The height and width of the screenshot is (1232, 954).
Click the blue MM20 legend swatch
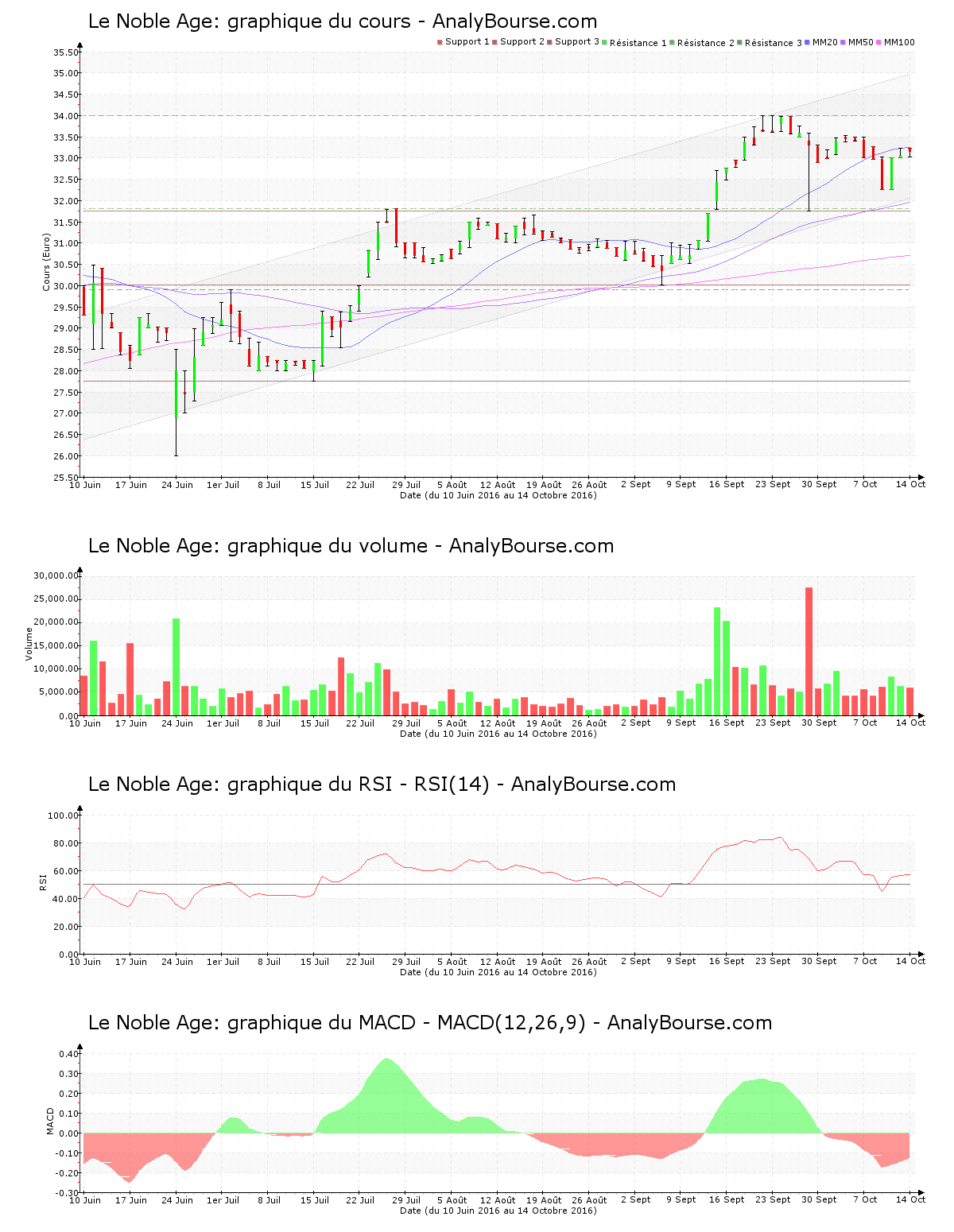point(808,42)
